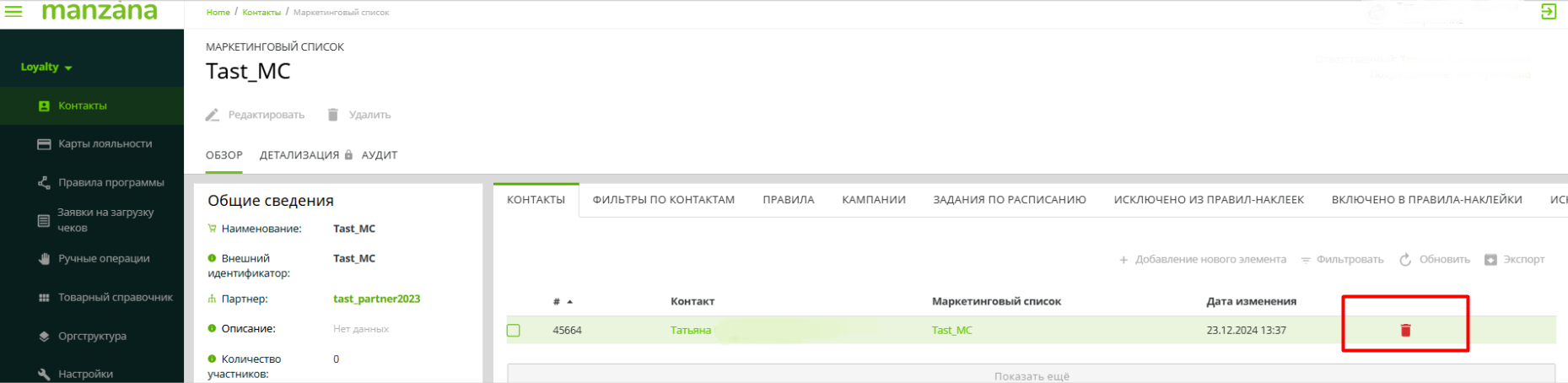Click the Экспорт icon
This screenshot has height=383, width=1568.
(x=1490, y=260)
